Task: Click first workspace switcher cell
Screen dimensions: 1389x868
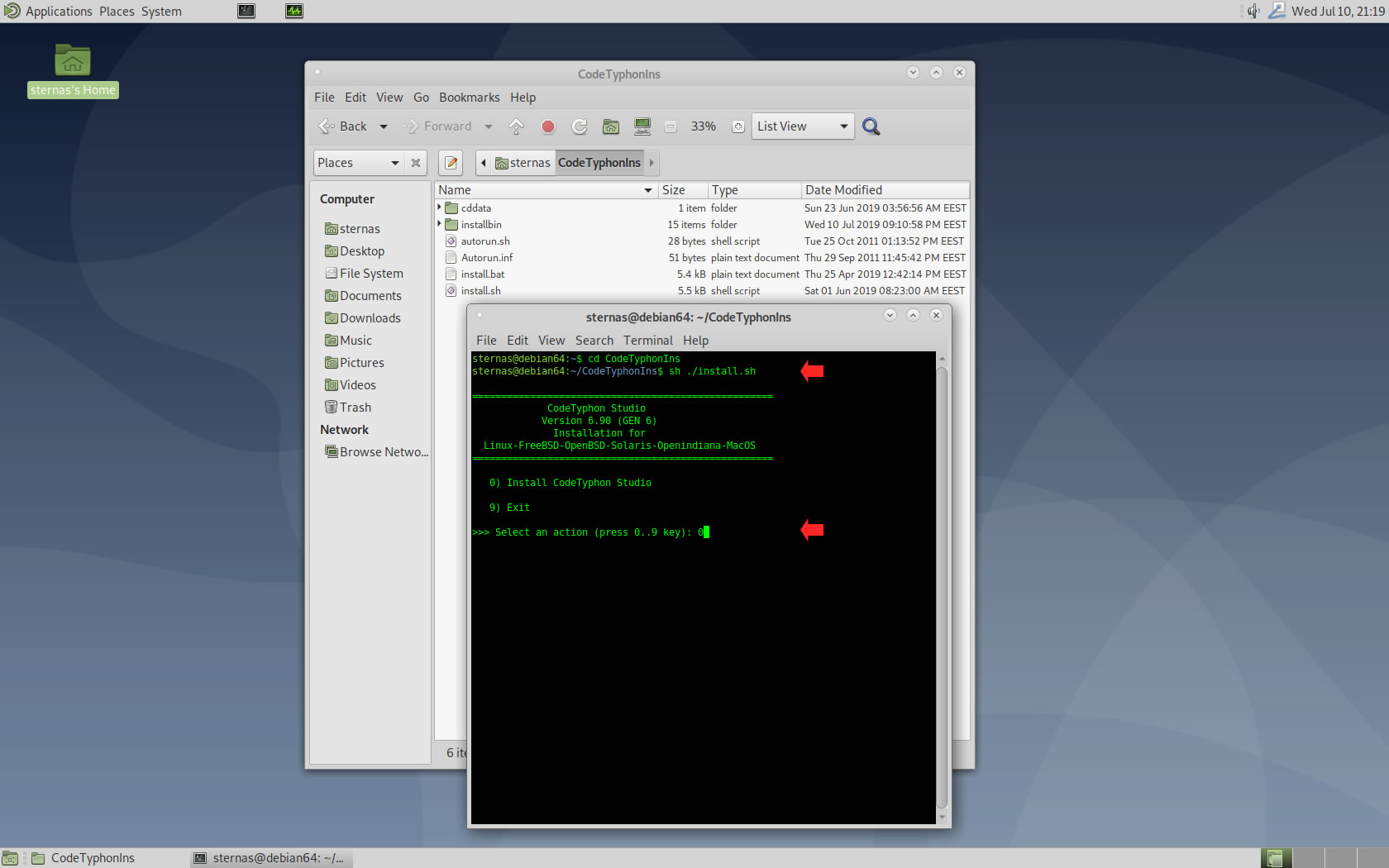Action: click(1276, 858)
